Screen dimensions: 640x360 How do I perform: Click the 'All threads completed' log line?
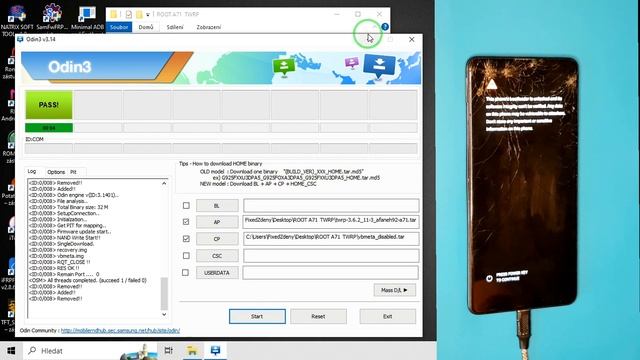coord(87,280)
